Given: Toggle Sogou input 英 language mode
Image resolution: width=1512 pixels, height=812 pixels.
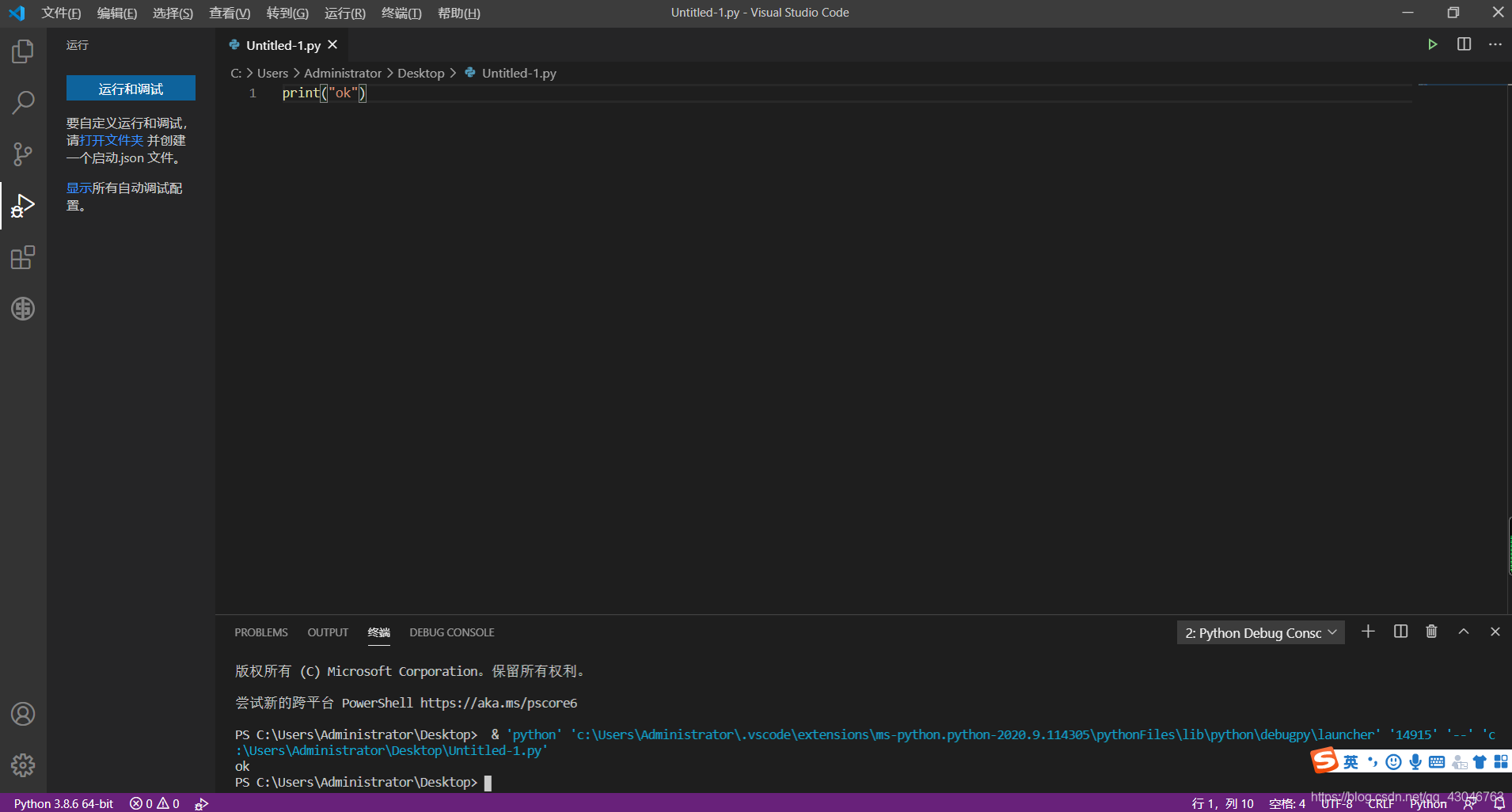Looking at the screenshot, I should (x=1351, y=761).
